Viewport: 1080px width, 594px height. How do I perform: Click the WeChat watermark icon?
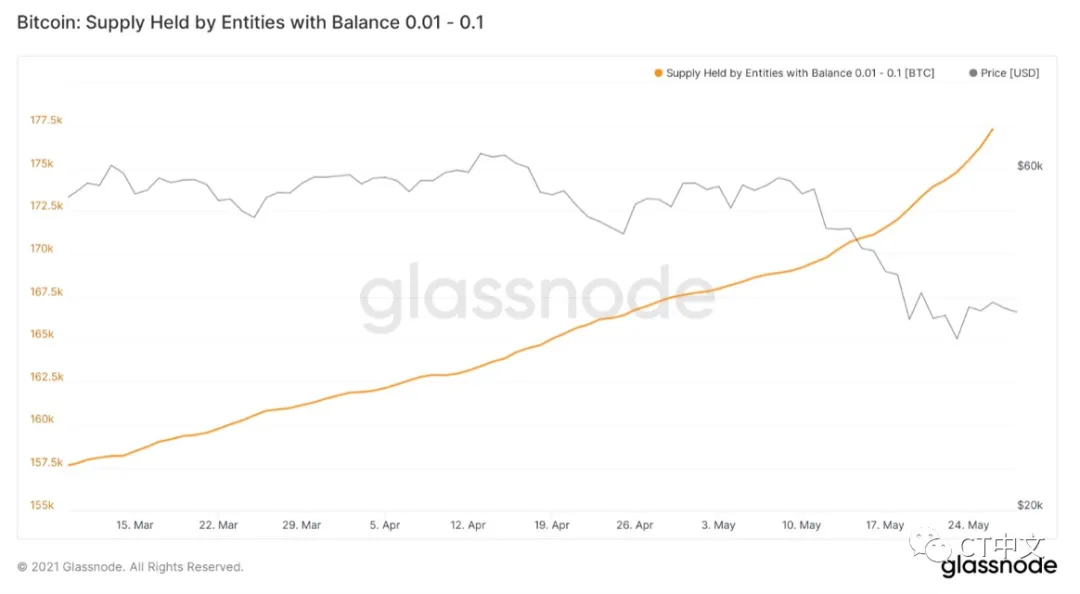[937, 547]
